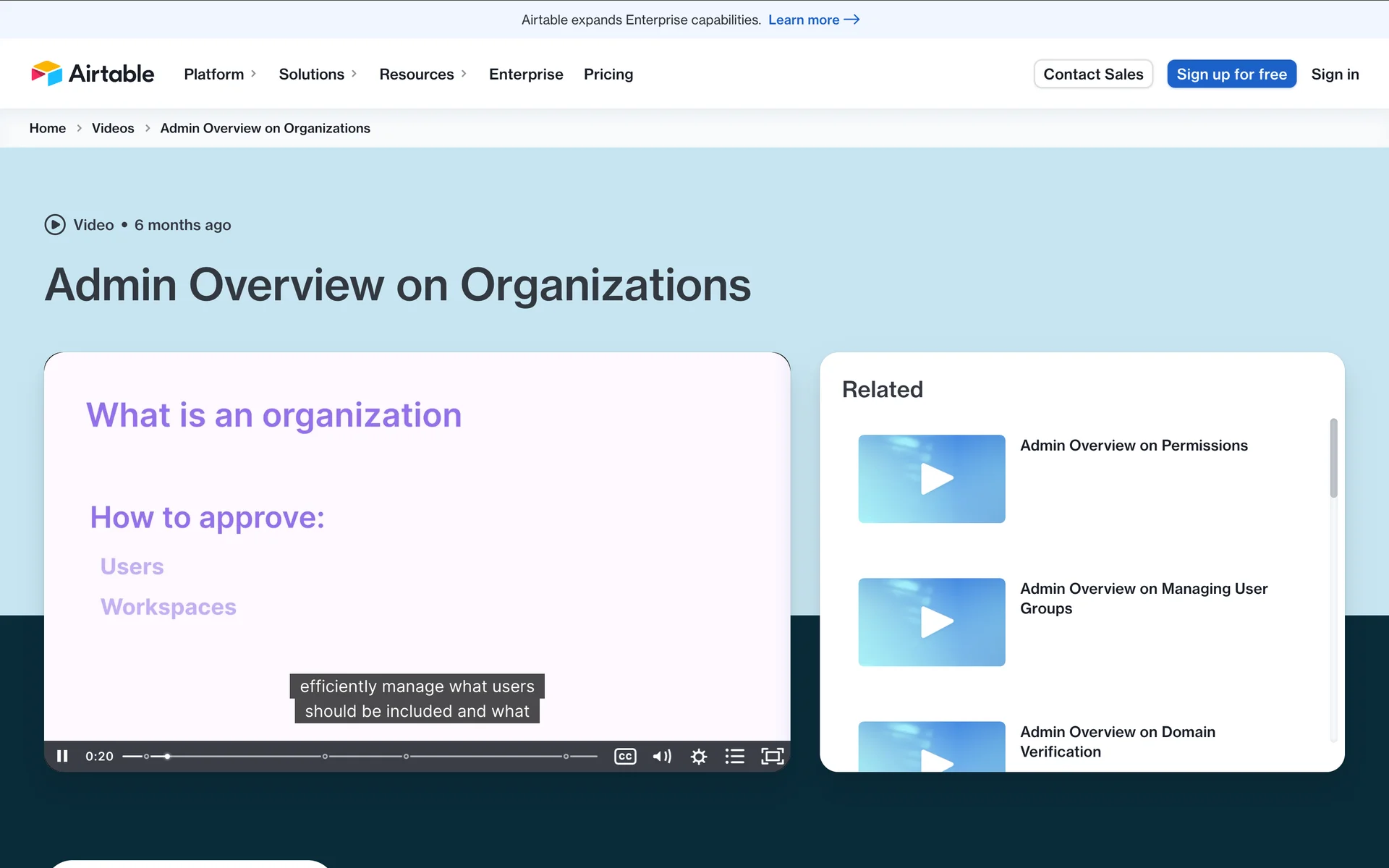Toggle closed captions on the video

(625, 756)
